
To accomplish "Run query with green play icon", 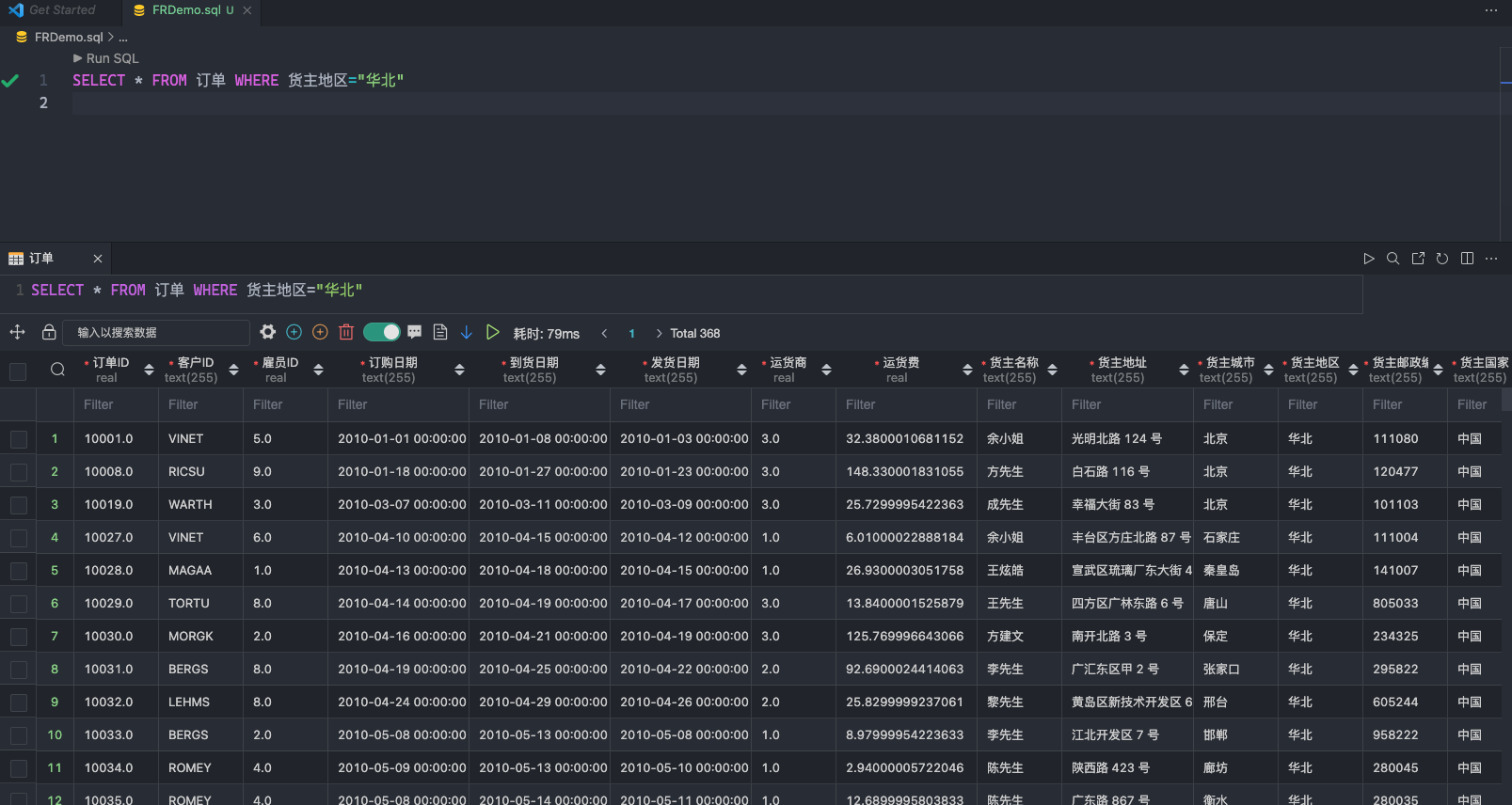I will tap(492, 332).
